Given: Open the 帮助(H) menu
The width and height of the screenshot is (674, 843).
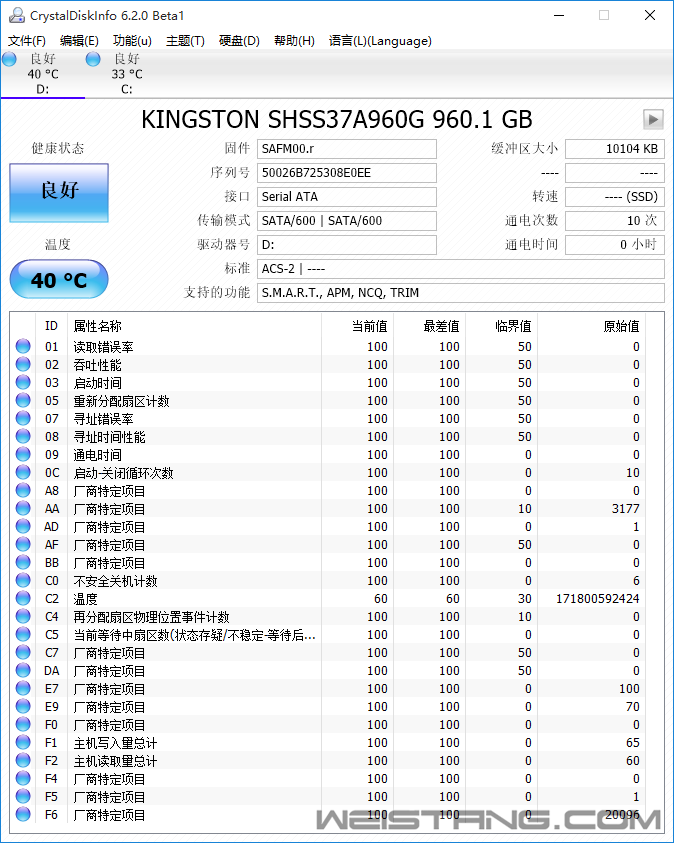Looking at the screenshot, I should [x=294, y=41].
